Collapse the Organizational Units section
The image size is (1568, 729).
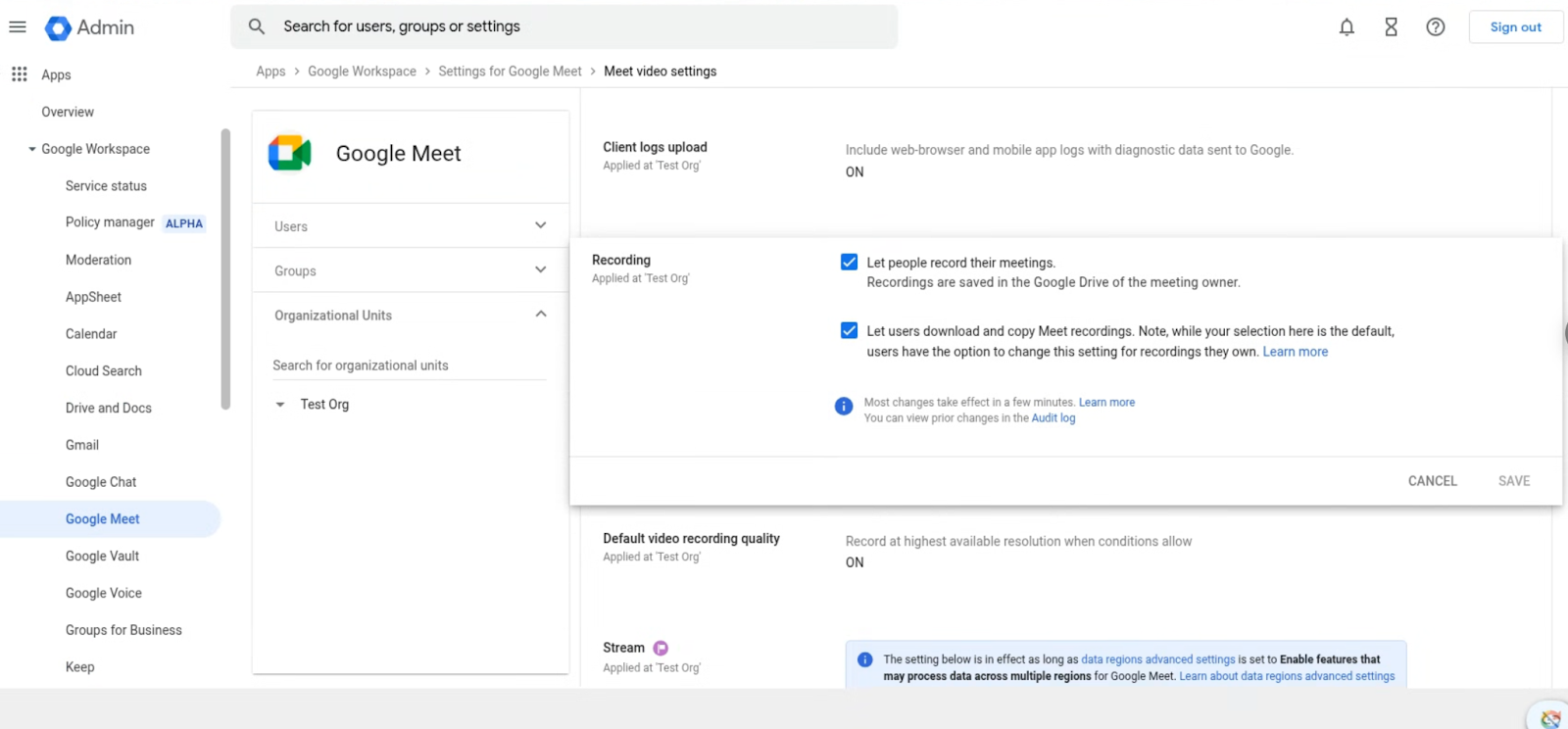point(540,315)
